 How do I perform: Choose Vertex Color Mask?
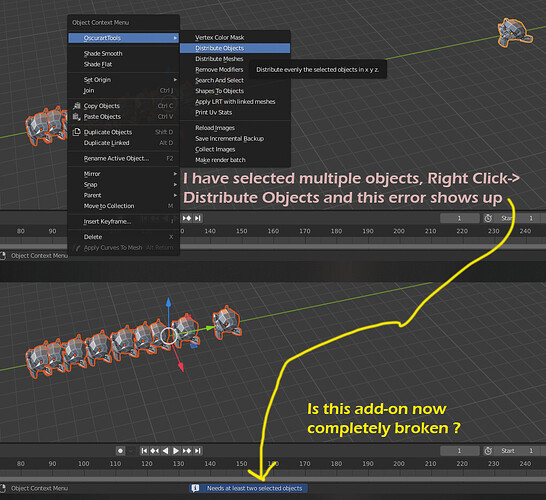click(x=235, y=37)
